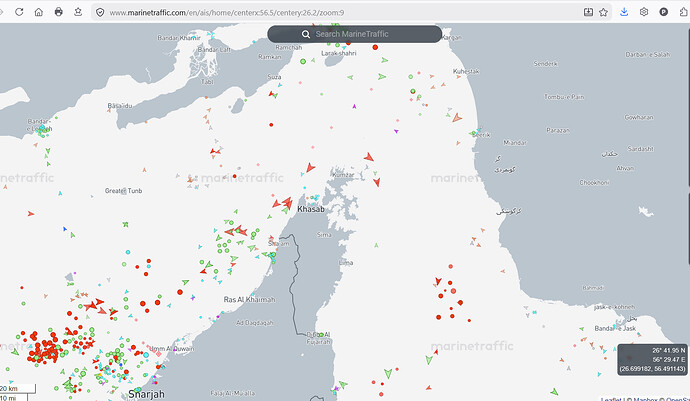Click the Lima label
This screenshot has width=690, height=401.
pyautogui.click(x=346, y=263)
